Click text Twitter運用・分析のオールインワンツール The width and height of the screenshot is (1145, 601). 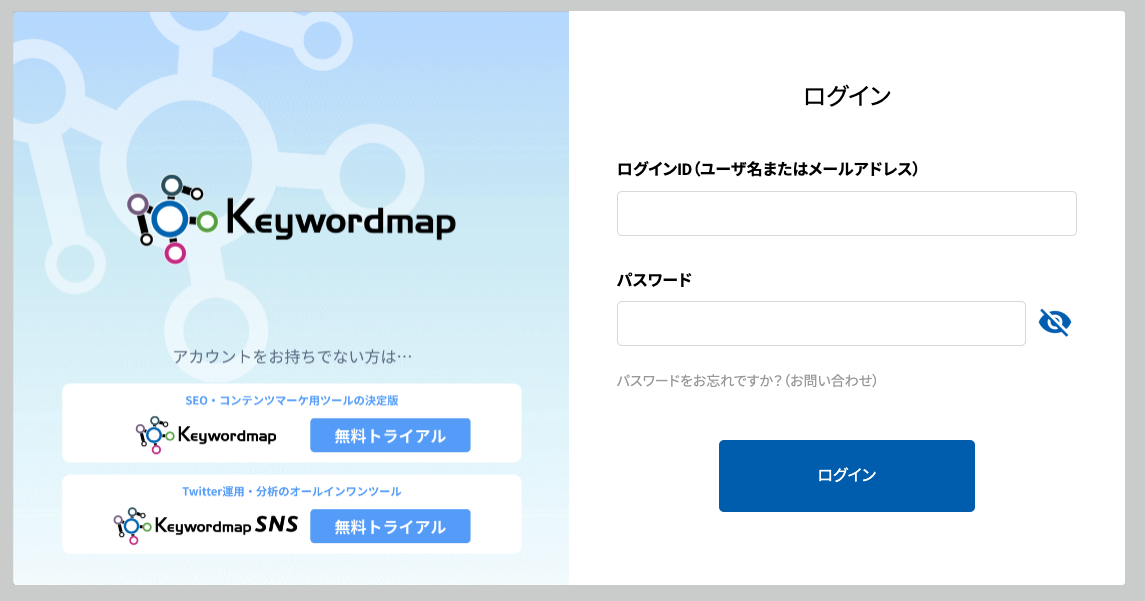click(x=291, y=491)
